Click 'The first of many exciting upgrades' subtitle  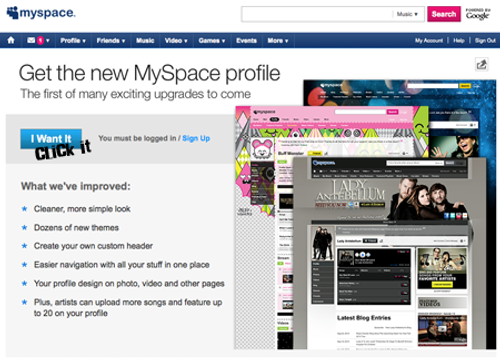[135, 94]
